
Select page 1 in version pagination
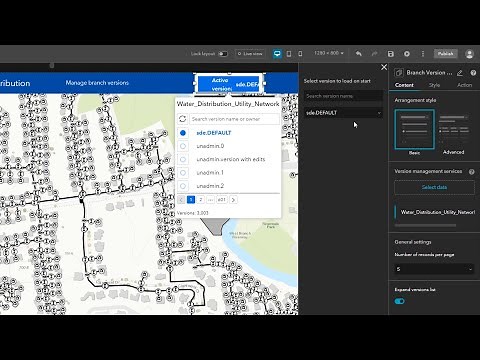coord(191,200)
